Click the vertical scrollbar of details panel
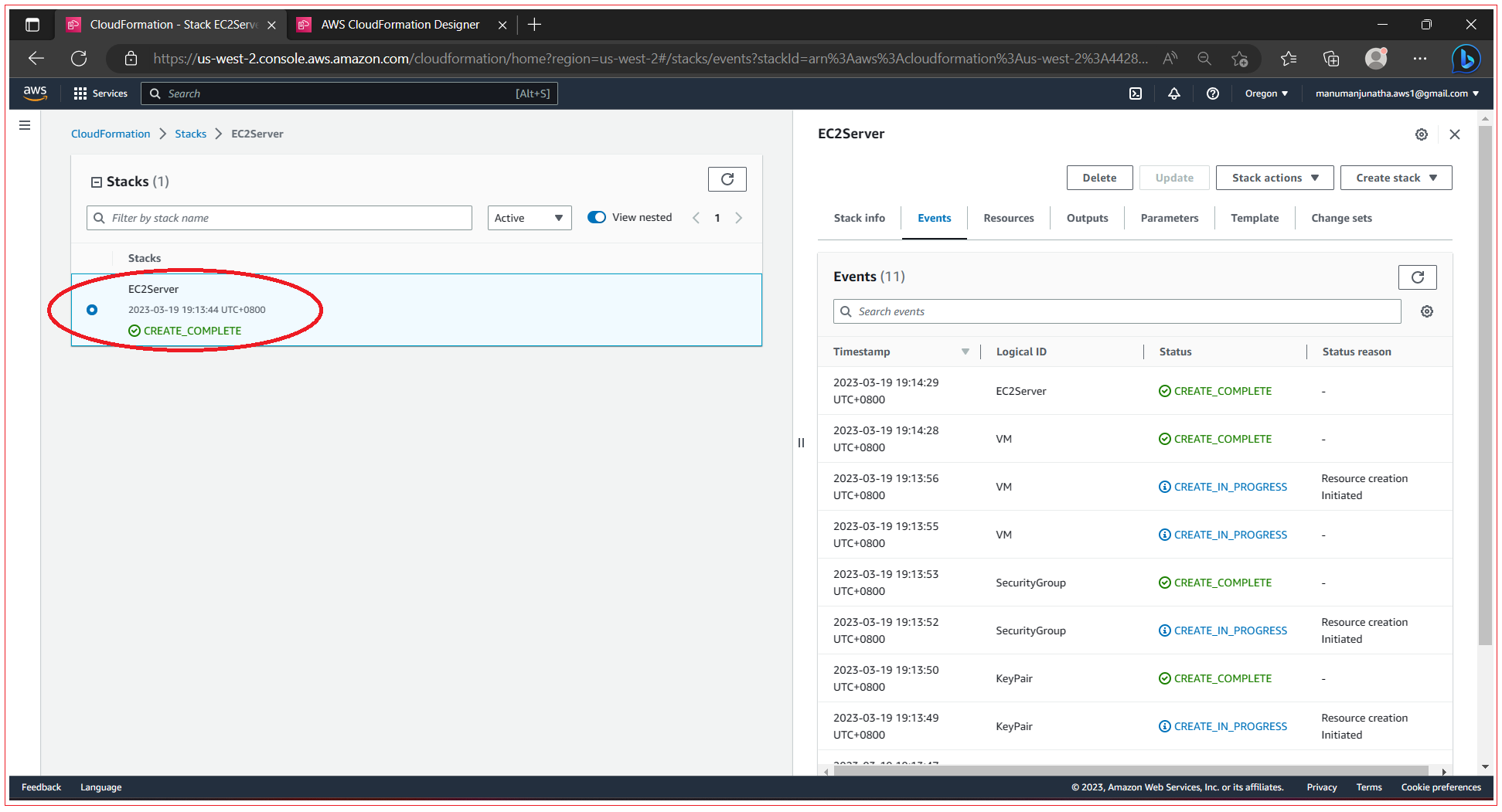This screenshot has height=812, width=1502. (x=1485, y=385)
